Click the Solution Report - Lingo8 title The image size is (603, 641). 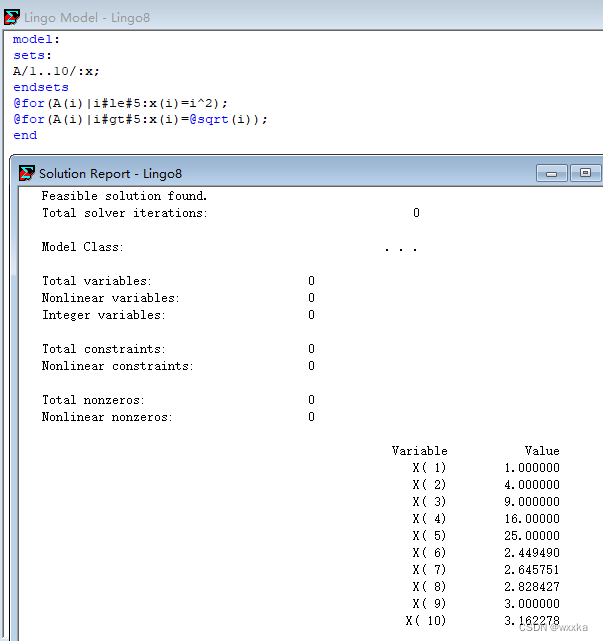[x=110, y=174]
